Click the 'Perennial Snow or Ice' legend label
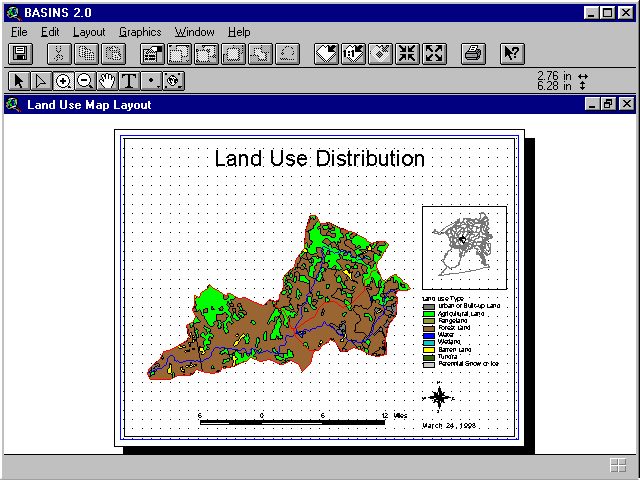This screenshot has height=480, width=640. [469, 364]
